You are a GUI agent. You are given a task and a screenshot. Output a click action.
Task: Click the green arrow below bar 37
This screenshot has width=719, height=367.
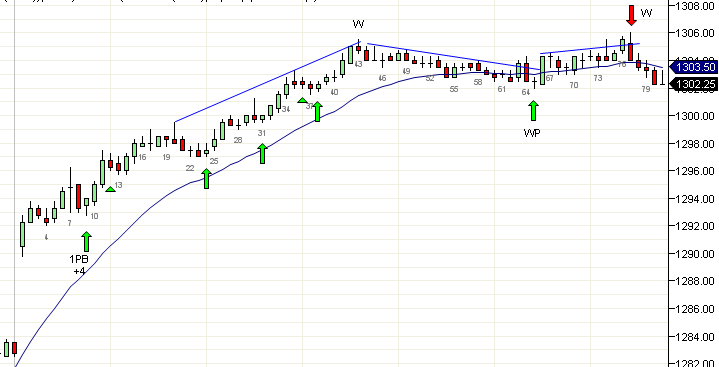(317, 111)
